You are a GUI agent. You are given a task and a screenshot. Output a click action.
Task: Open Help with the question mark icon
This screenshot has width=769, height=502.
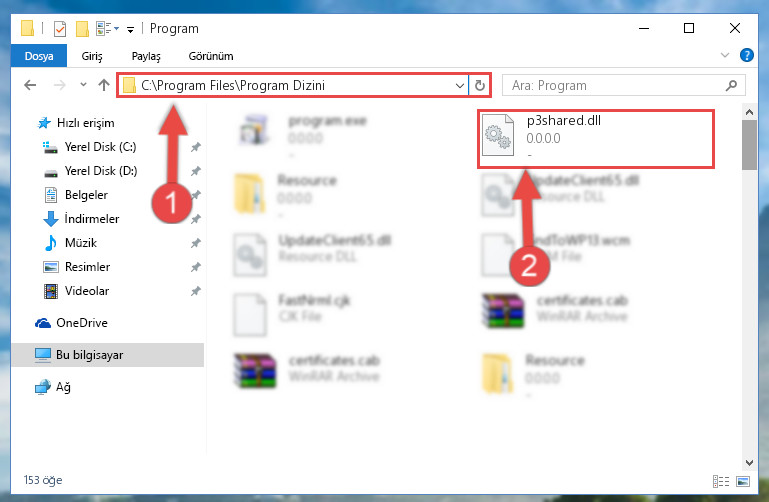[746, 55]
